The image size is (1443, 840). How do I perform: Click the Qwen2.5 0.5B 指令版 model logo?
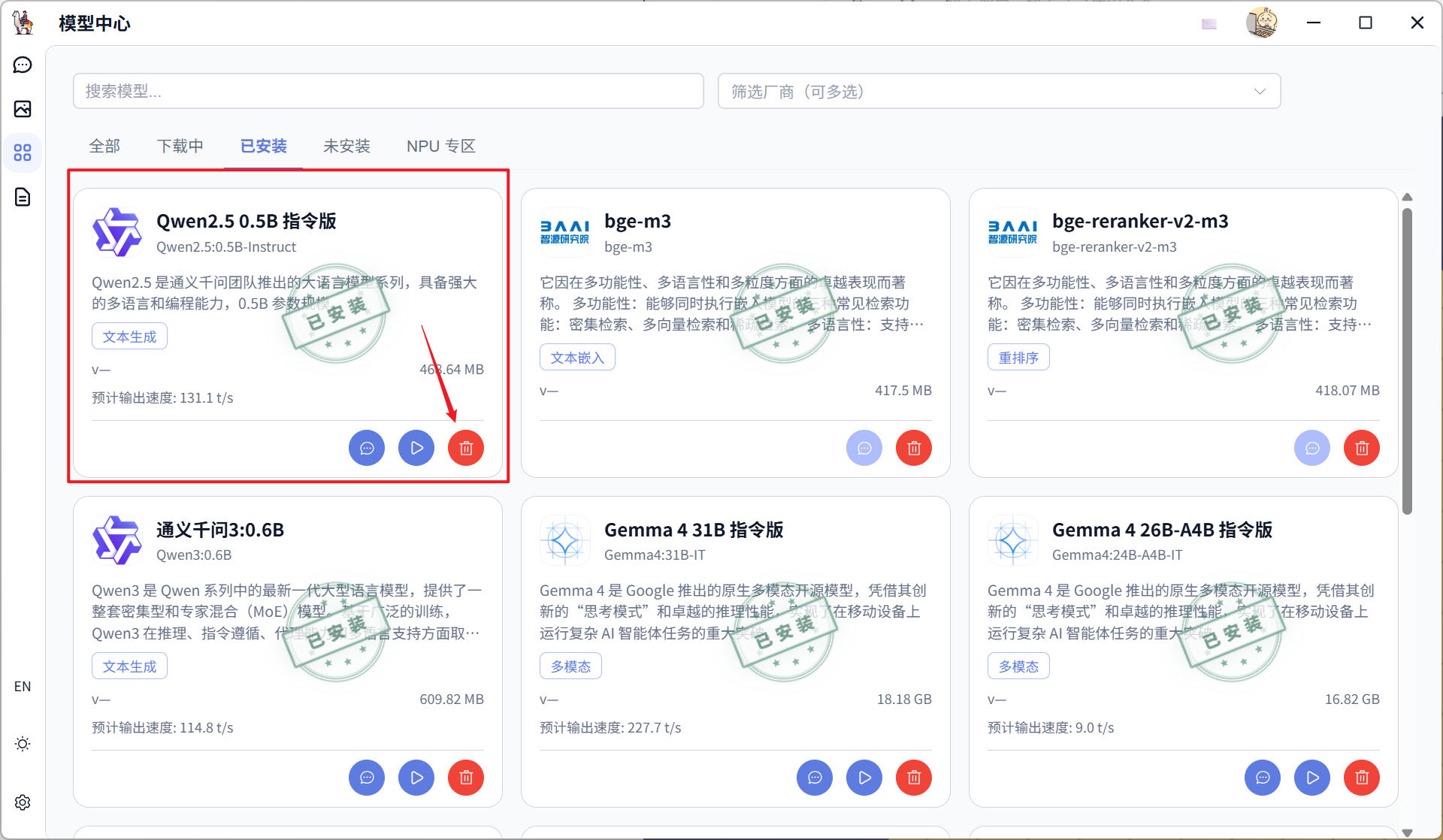click(116, 232)
